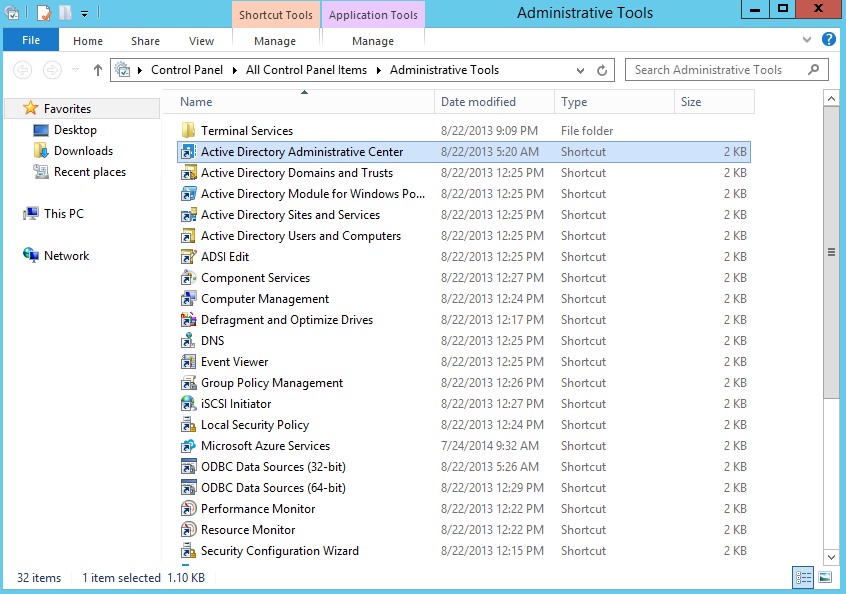The width and height of the screenshot is (846, 594).
Task: Open the Application Tools Manage tab
Action: [x=373, y=41]
